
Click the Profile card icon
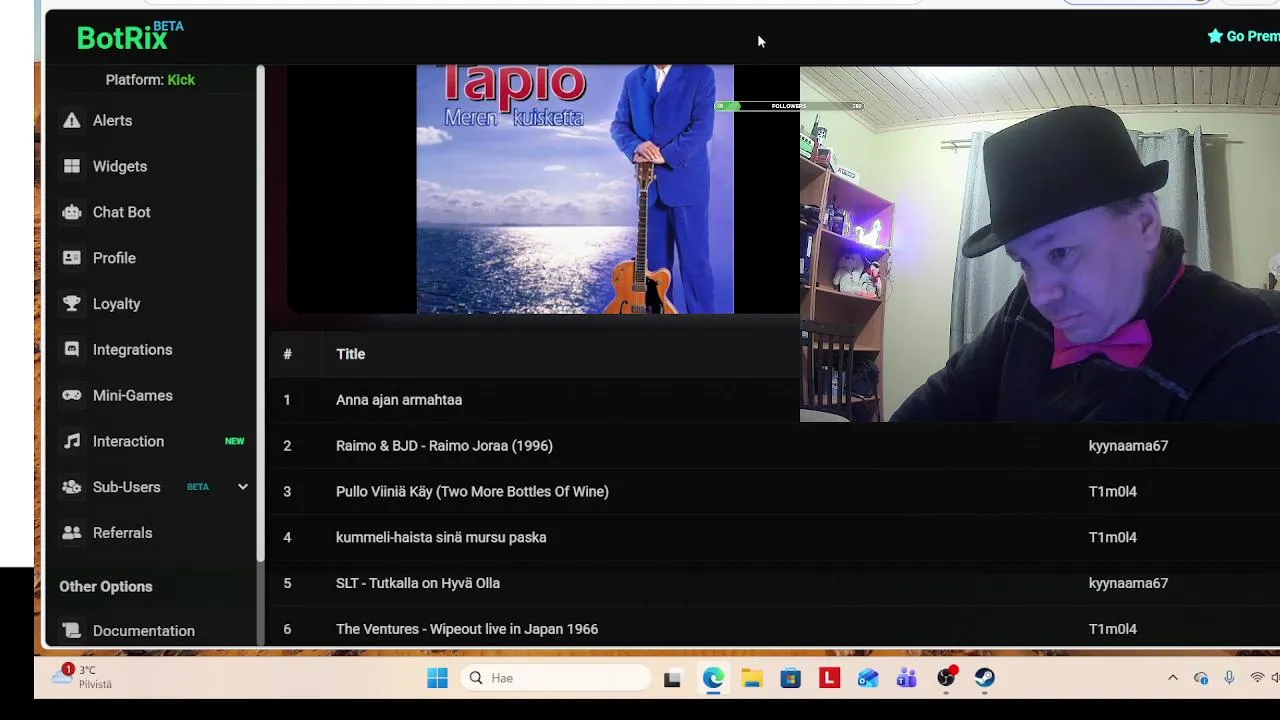(72, 258)
